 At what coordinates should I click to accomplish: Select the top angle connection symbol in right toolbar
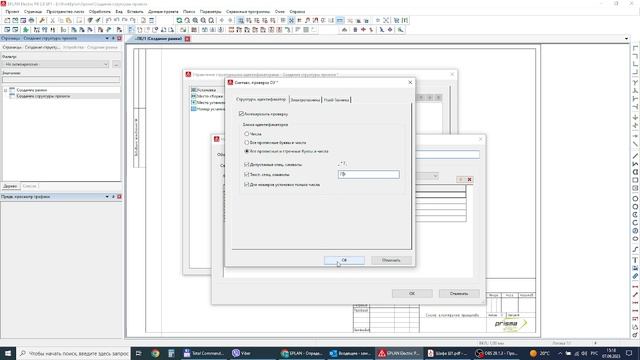[x=635, y=48]
